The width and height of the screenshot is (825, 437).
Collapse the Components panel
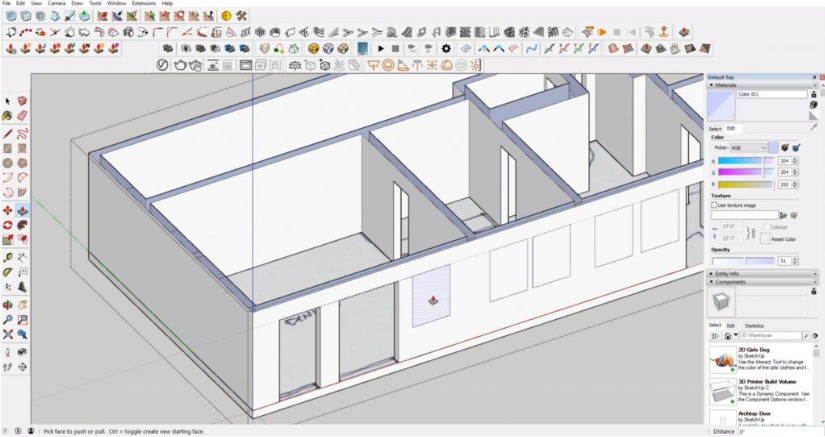tap(711, 282)
